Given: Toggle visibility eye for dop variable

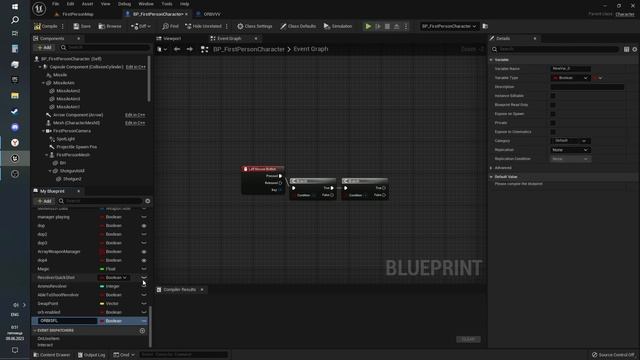Looking at the screenshot, I should pos(144,226).
